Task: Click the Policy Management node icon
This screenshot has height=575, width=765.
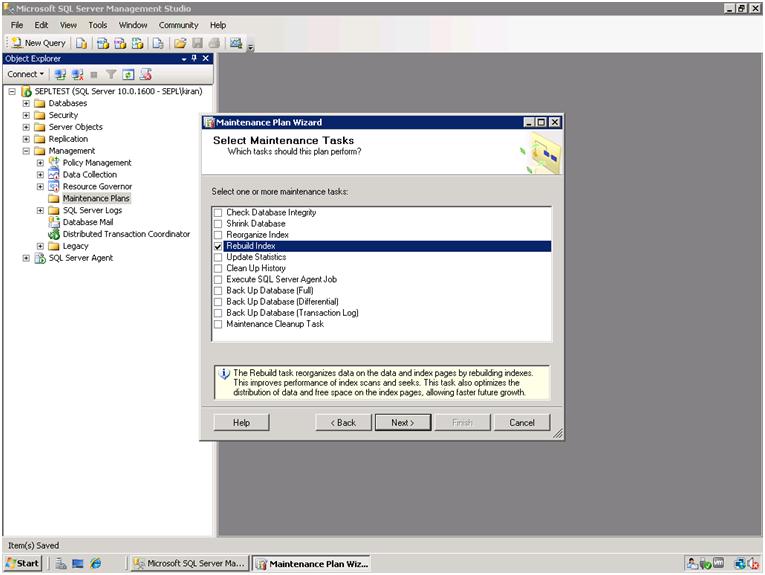Action: point(54,162)
